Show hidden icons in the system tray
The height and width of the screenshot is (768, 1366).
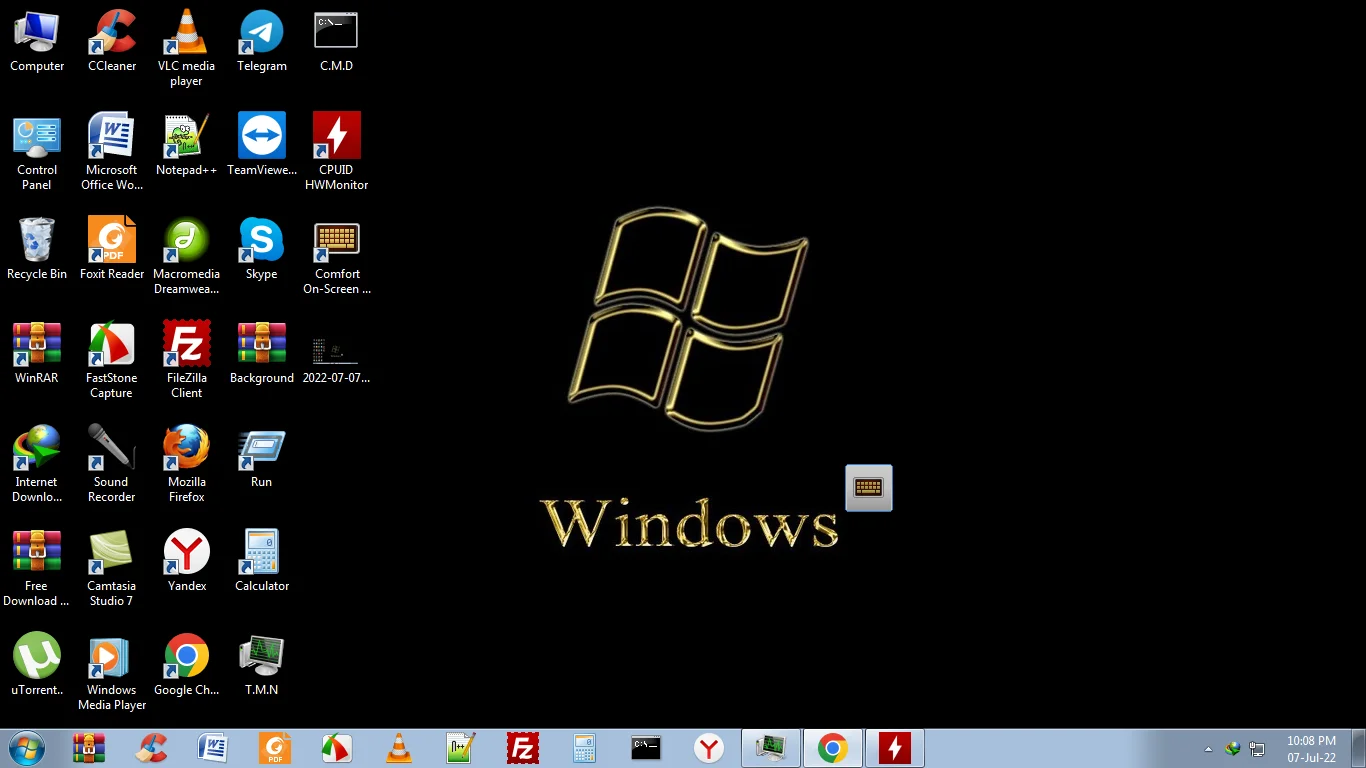point(1207,749)
